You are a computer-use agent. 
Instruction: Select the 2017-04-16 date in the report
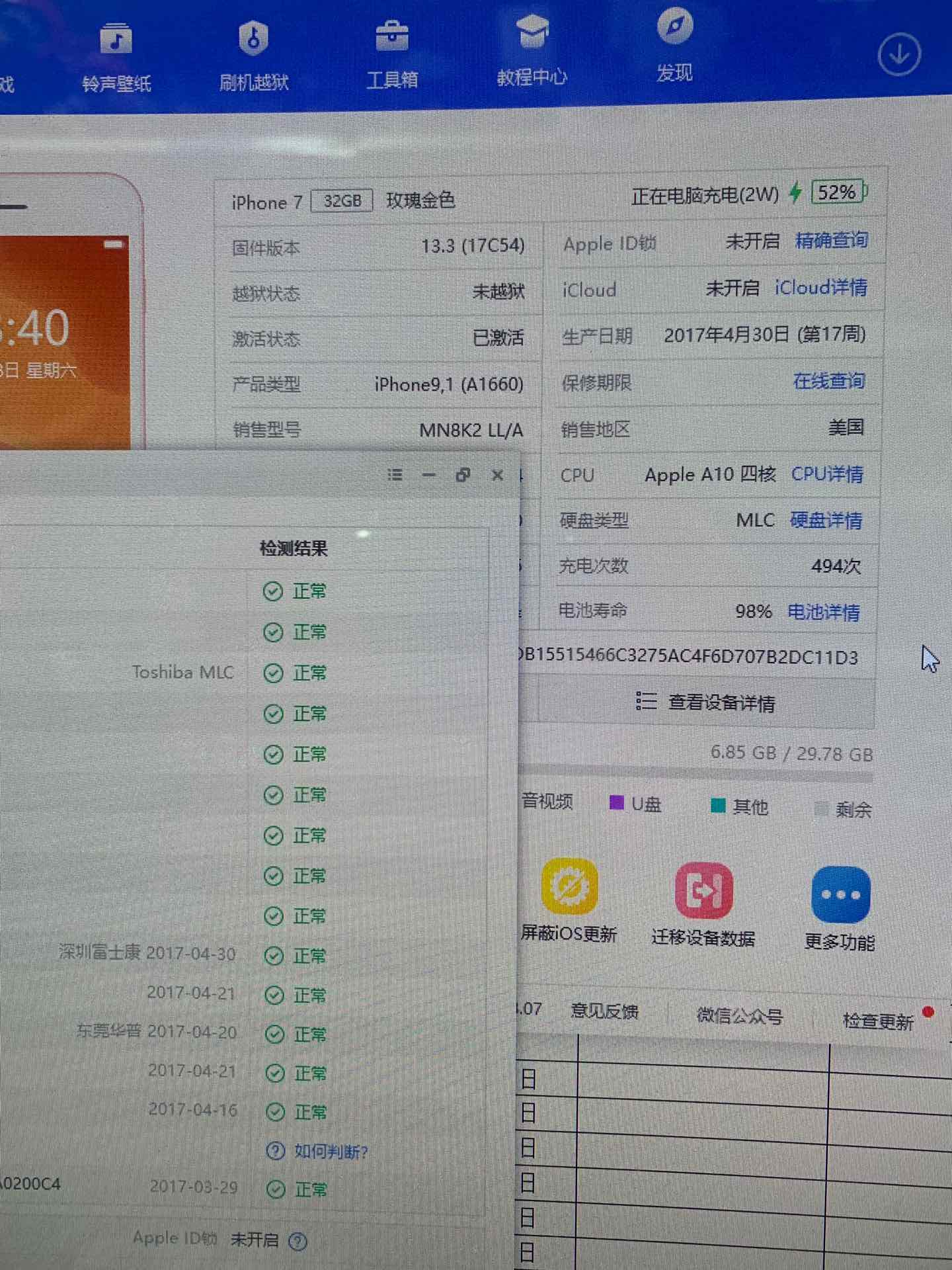pyautogui.click(x=193, y=1109)
